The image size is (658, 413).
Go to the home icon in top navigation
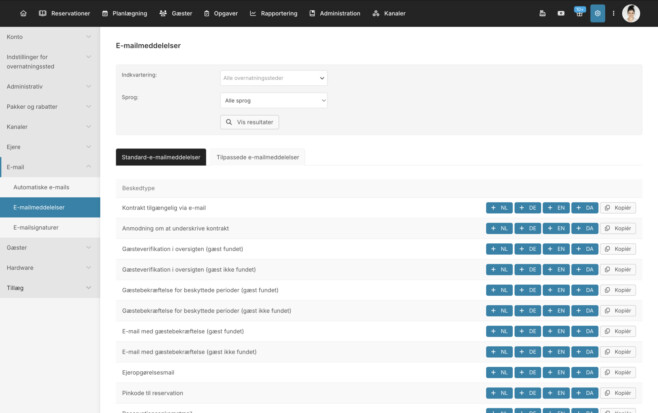24,13
